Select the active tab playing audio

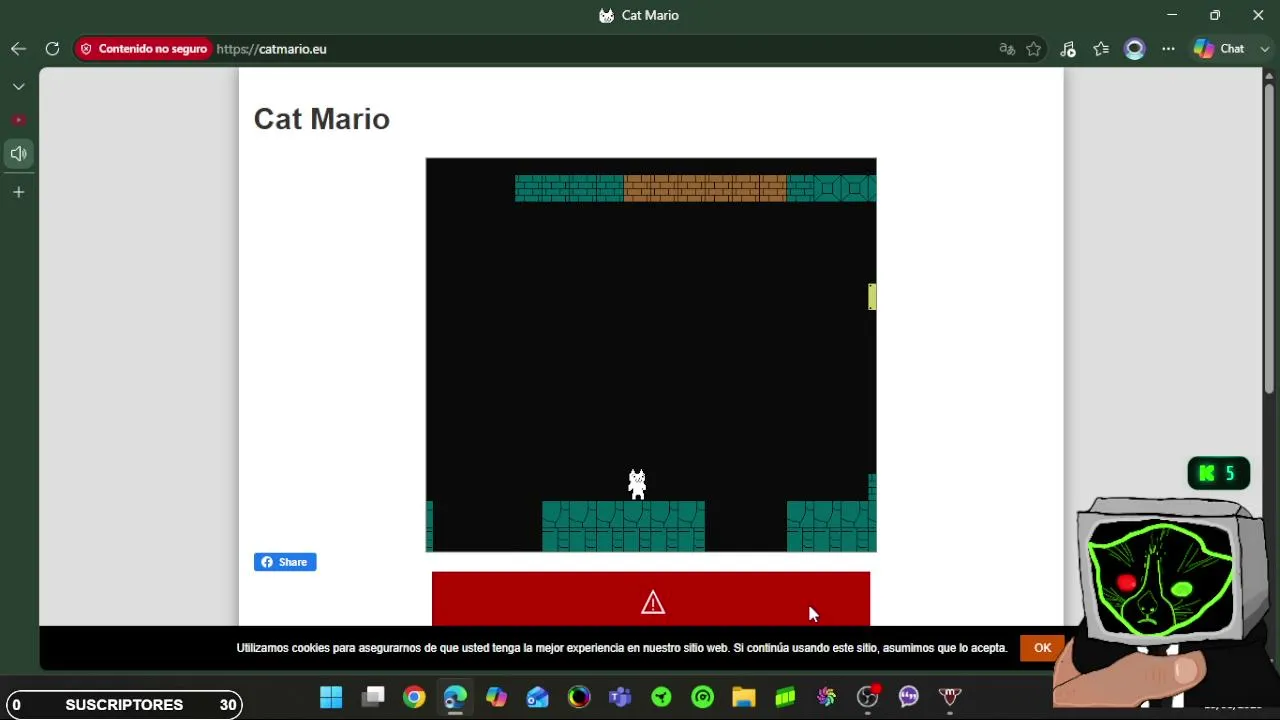(x=18, y=154)
